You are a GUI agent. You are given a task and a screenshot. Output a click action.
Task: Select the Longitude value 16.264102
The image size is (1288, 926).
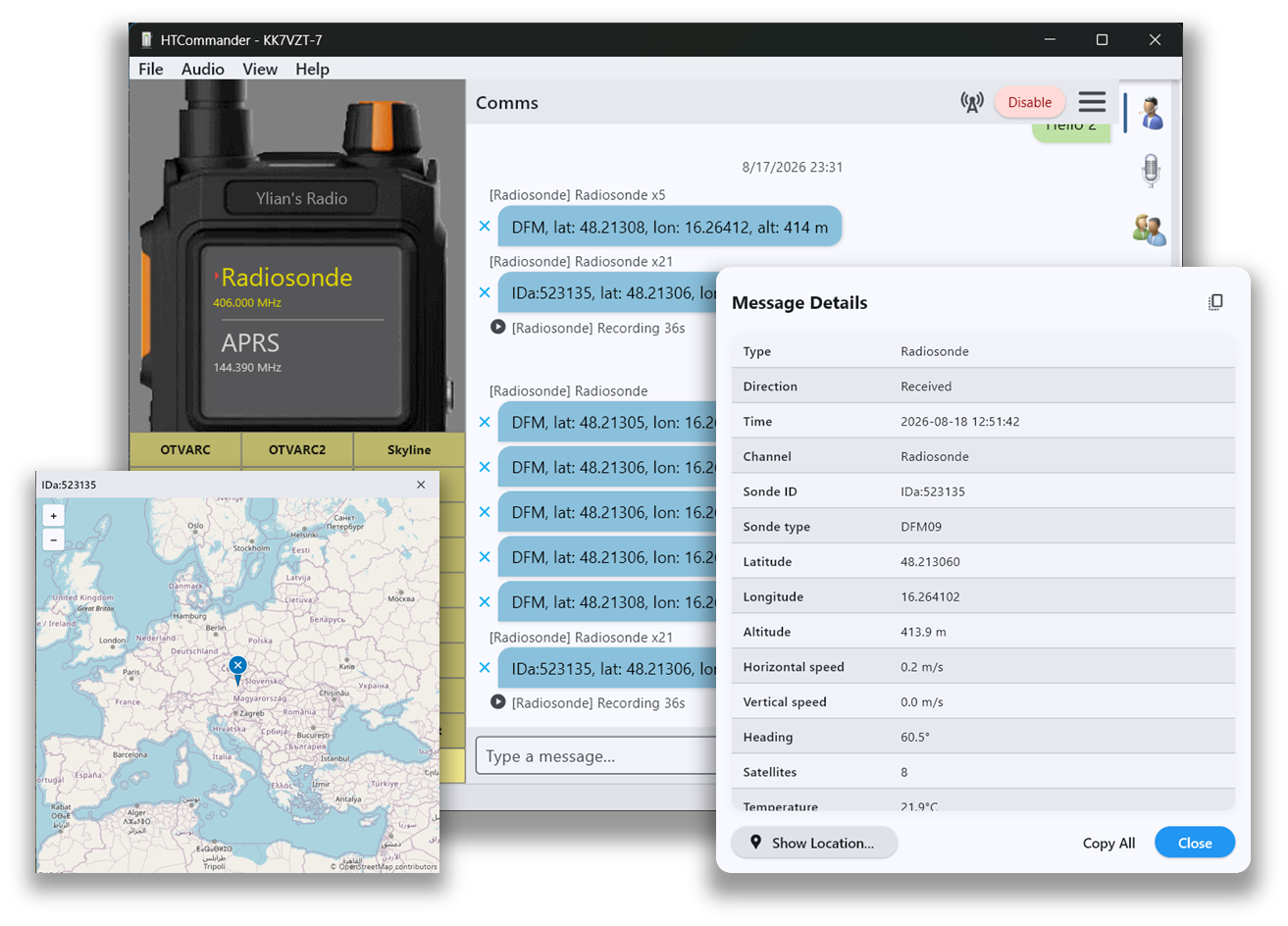(x=930, y=596)
